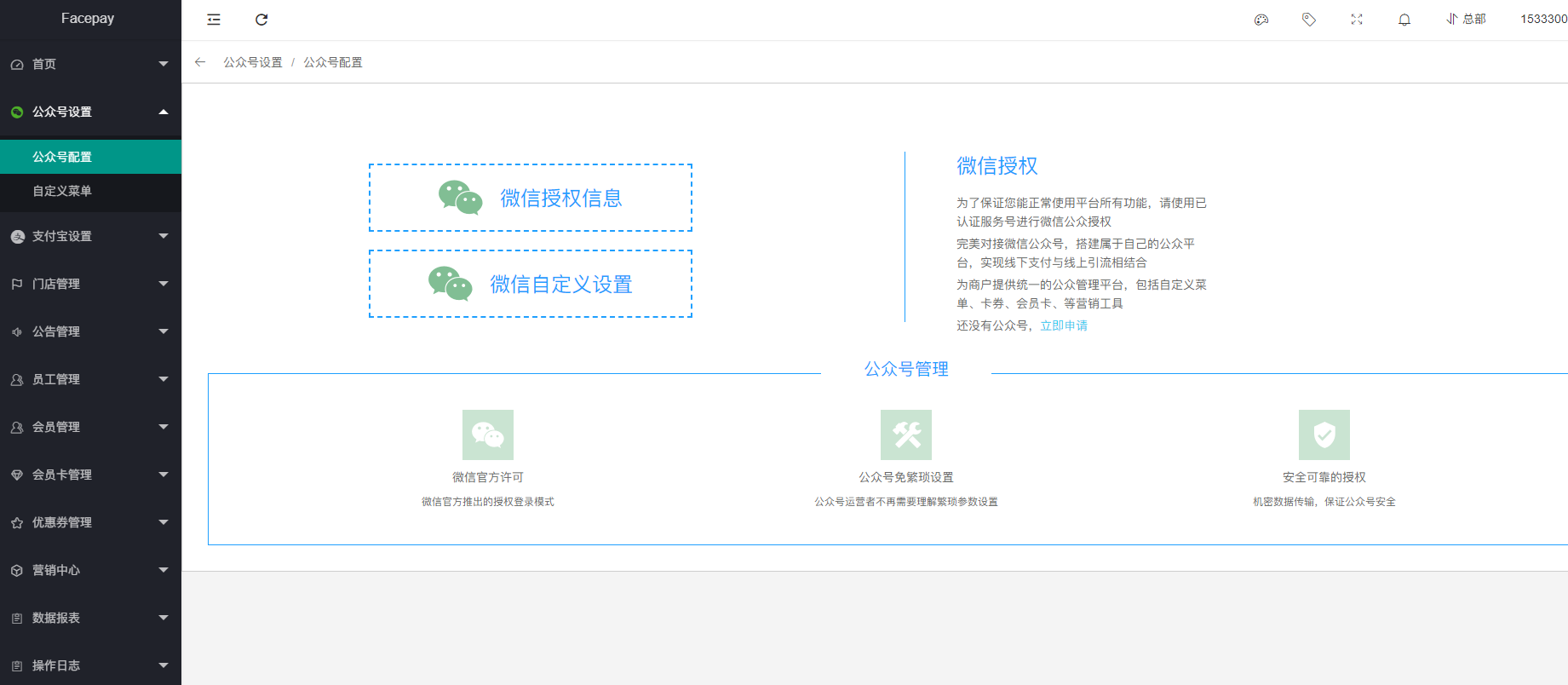Click the 立即申请 link
Screen dimensions: 1568x685
(x=1064, y=325)
